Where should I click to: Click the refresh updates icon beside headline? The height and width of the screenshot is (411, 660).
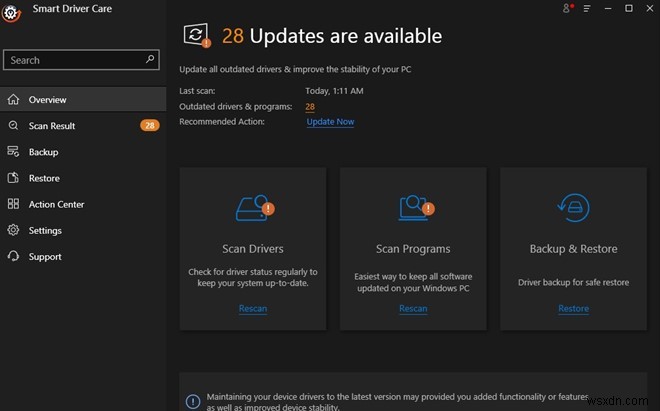[x=195, y=36]
